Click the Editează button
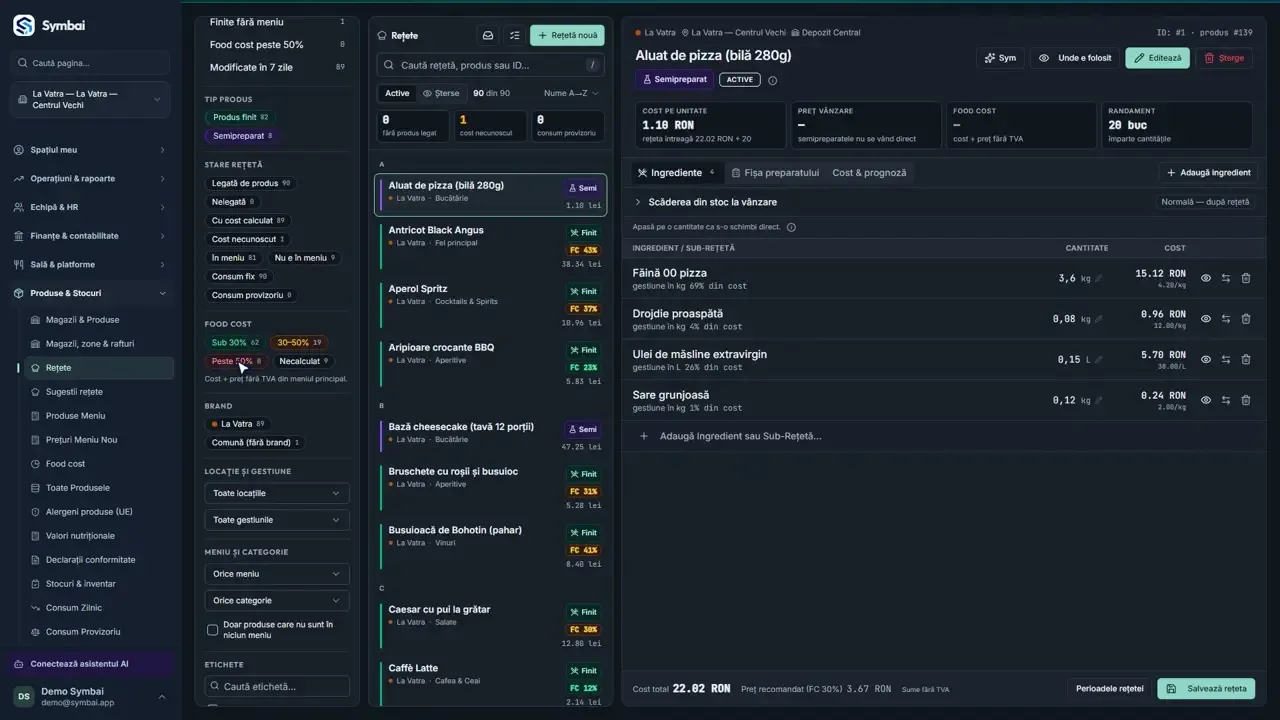 tap(1157, 58)
